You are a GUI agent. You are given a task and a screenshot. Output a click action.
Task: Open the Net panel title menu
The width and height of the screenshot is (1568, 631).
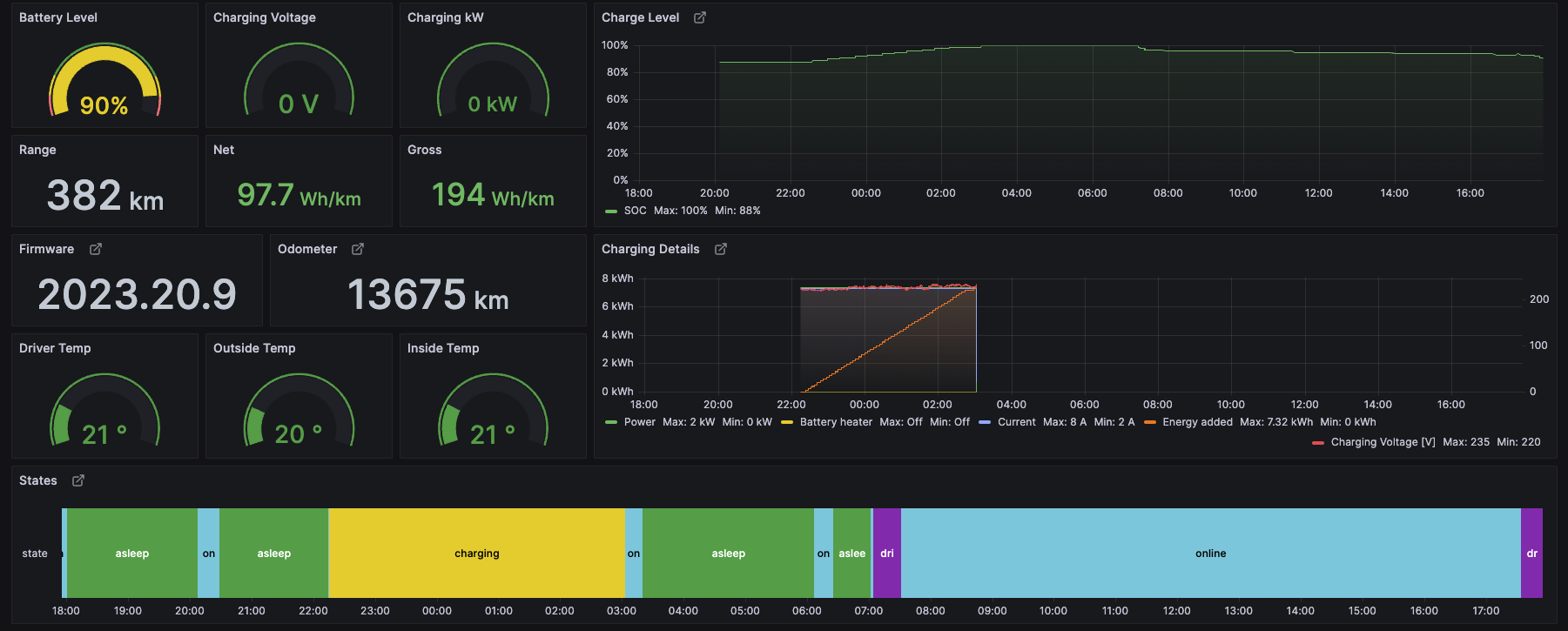(224, 150)
